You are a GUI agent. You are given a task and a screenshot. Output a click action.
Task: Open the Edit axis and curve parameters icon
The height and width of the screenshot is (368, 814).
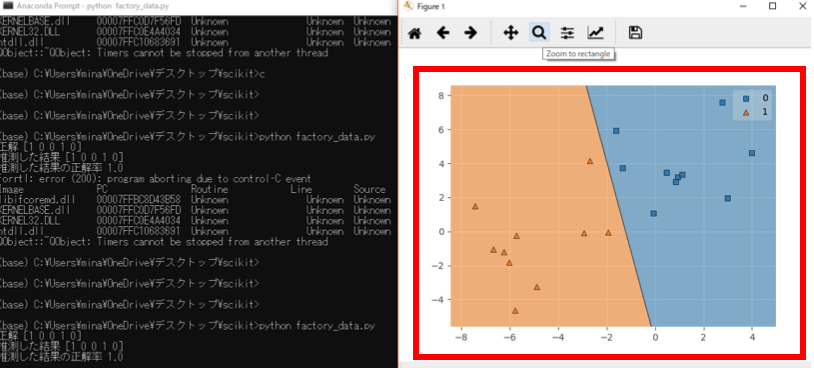(x=595, y=33)
